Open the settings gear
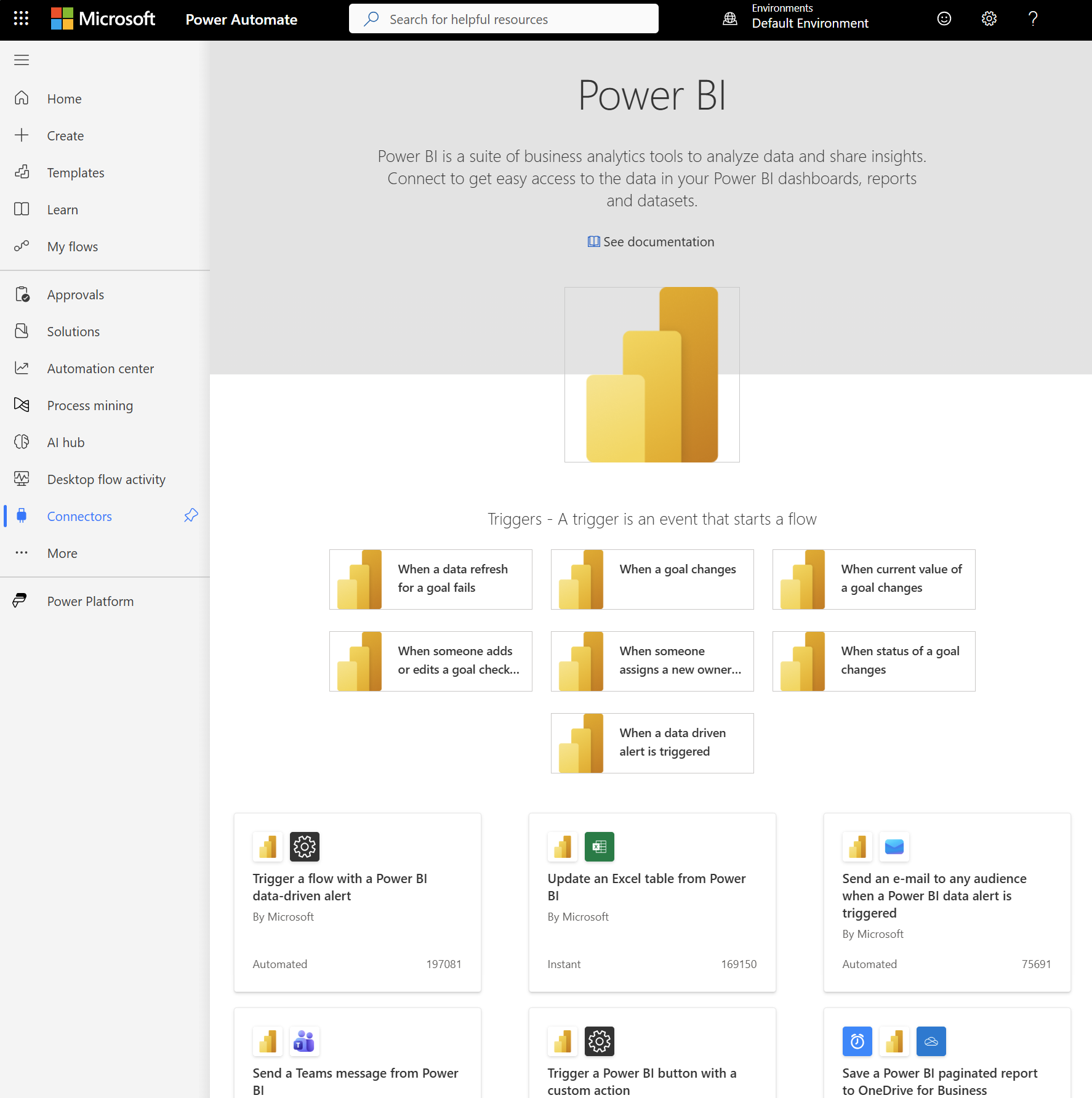This screenshot has width=1092, height=1098. click(x=989, y=18)
